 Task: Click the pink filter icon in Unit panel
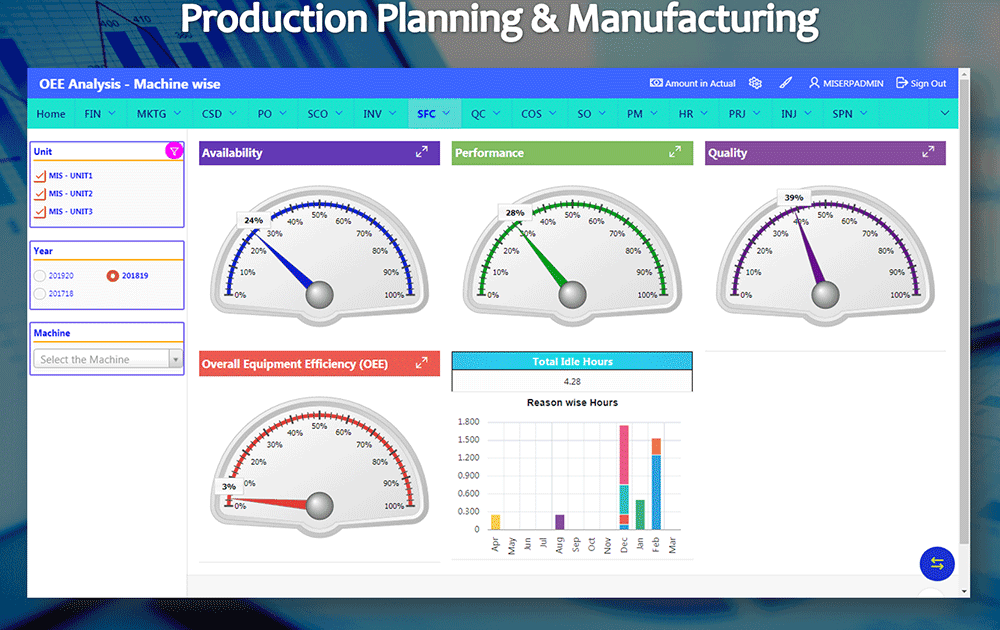(x=174, y=151)
